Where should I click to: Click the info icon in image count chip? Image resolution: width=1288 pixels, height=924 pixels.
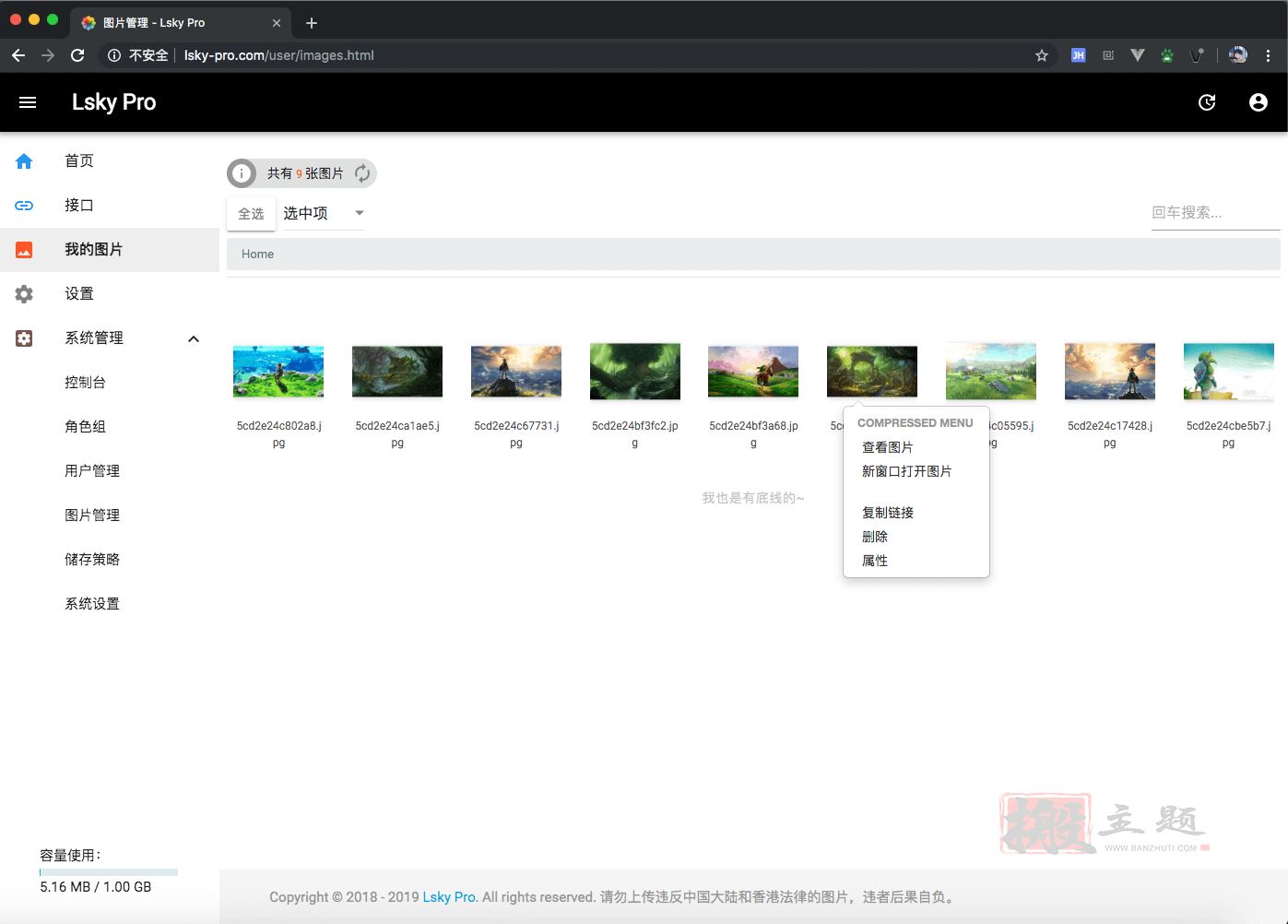tap(242, 173)
